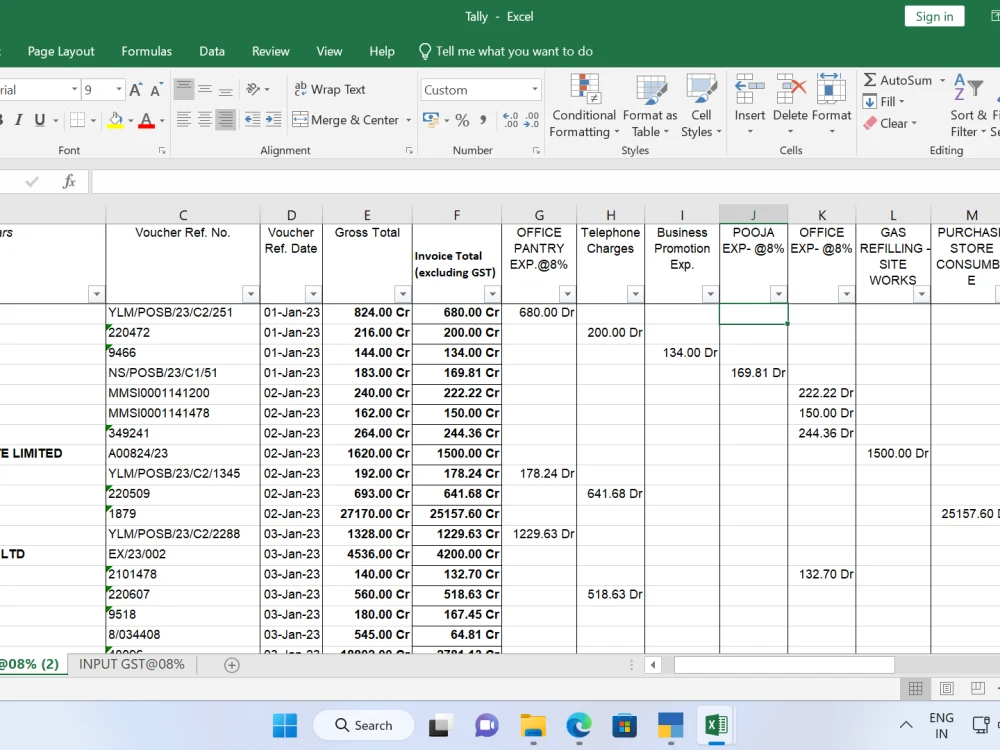Bottom align cell contents
The image size is (1000, 750).
point(226,89)
